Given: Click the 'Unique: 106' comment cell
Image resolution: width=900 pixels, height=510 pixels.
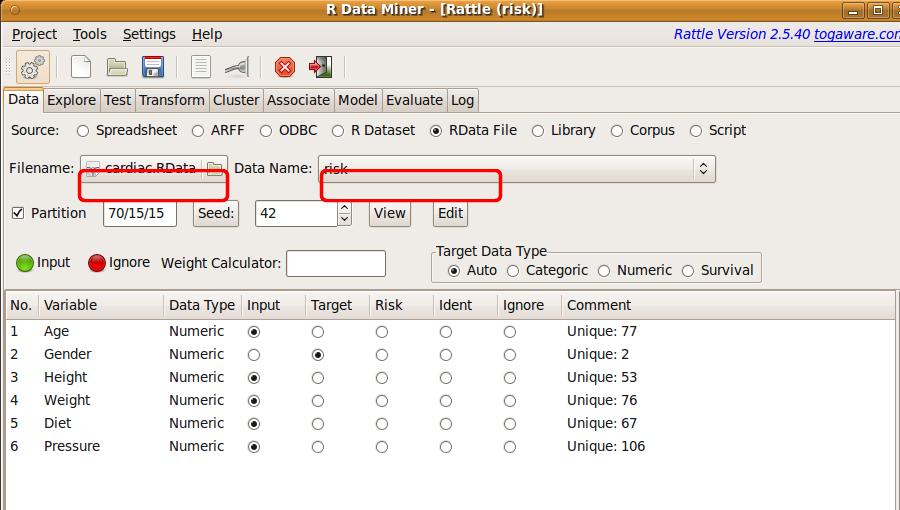Looking at the screenshot, I should (606, 446).
